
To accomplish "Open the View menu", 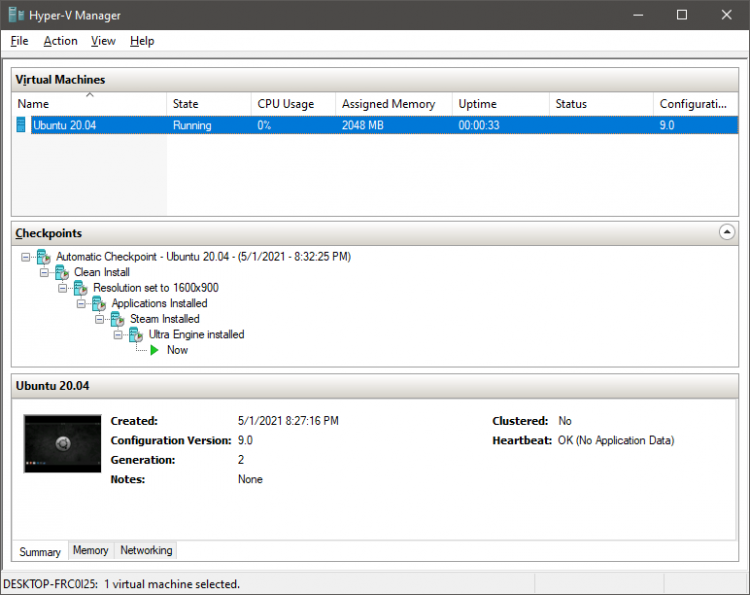I will [x=103, y=41].
